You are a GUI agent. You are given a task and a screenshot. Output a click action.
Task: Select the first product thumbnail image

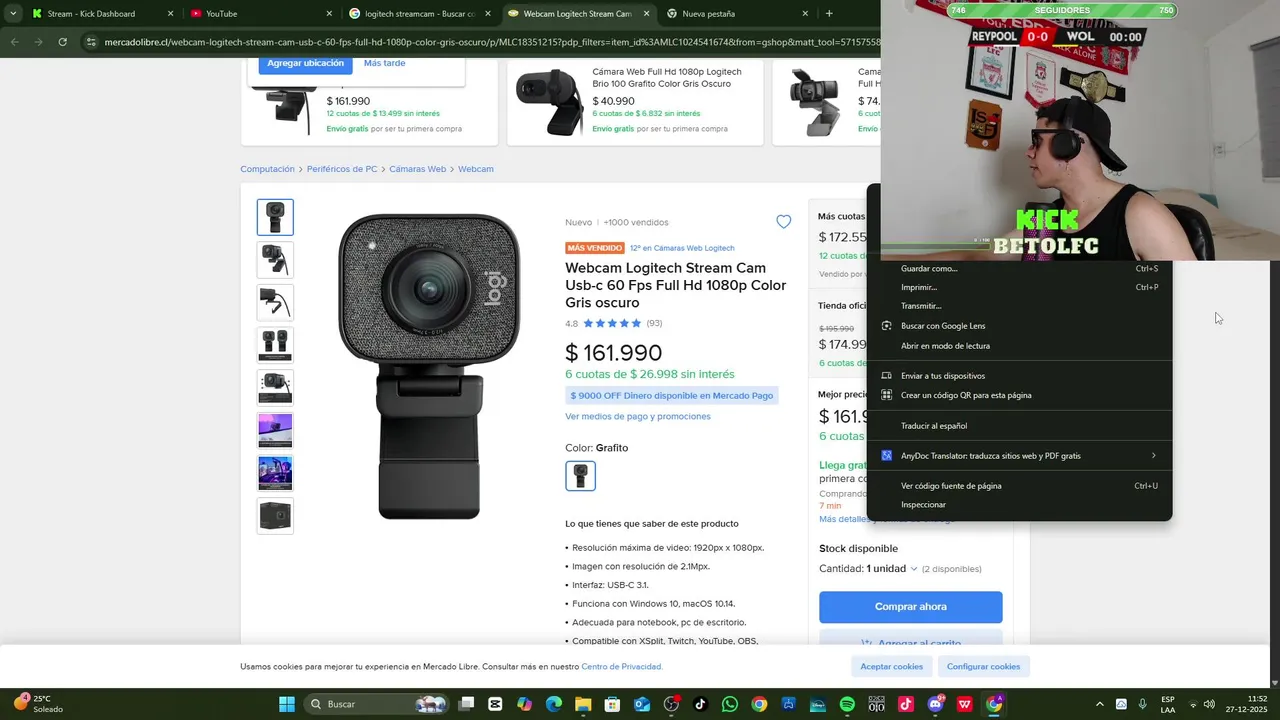(x=275, y=217)
